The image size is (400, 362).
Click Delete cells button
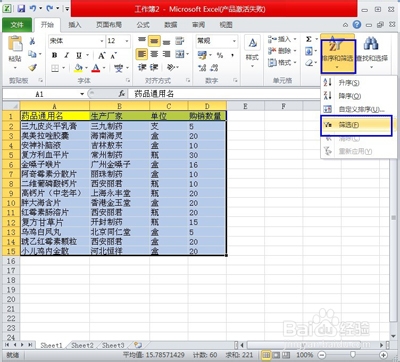point(282,51)
